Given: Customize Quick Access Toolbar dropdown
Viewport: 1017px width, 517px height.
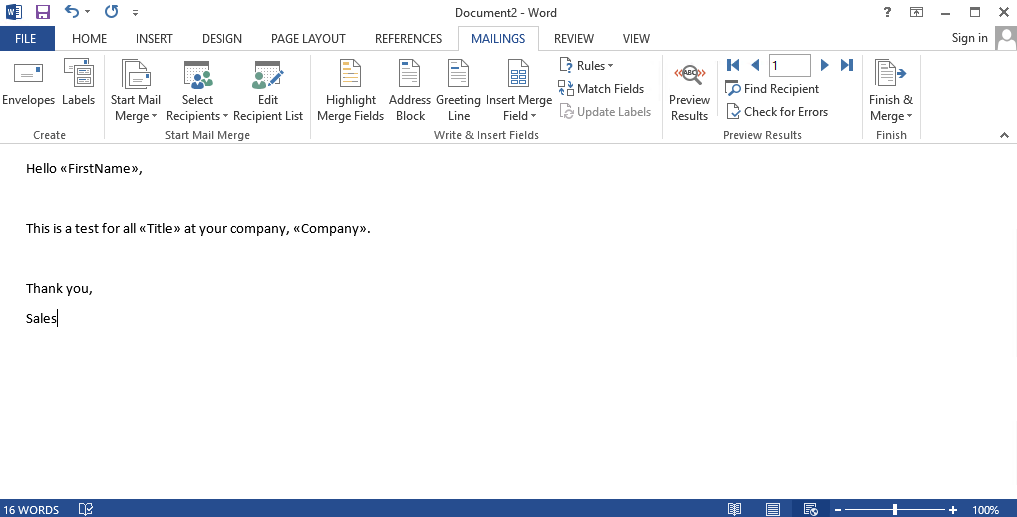Looking at the screenshot, I should click(135, 12).
